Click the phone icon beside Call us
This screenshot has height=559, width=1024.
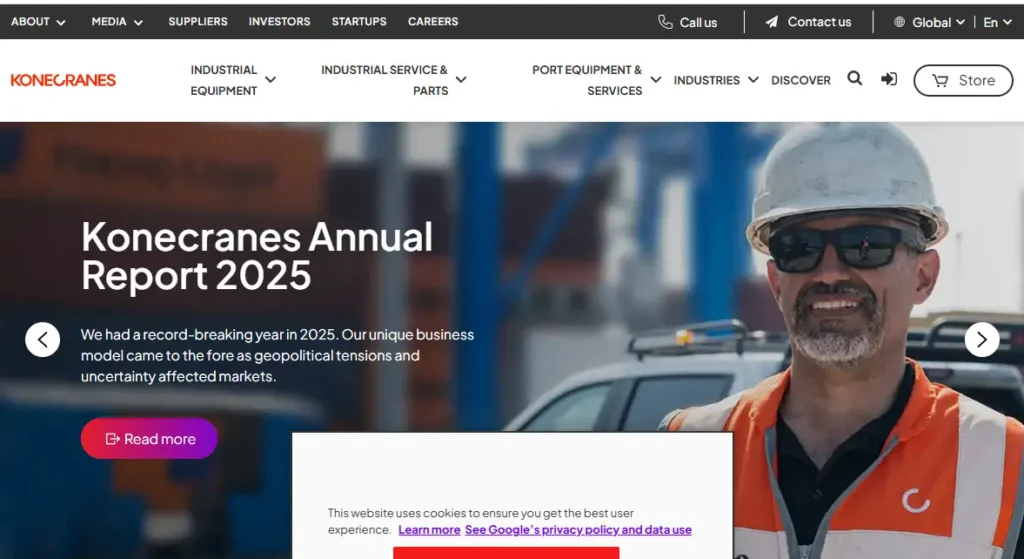(x=665, y=22)
